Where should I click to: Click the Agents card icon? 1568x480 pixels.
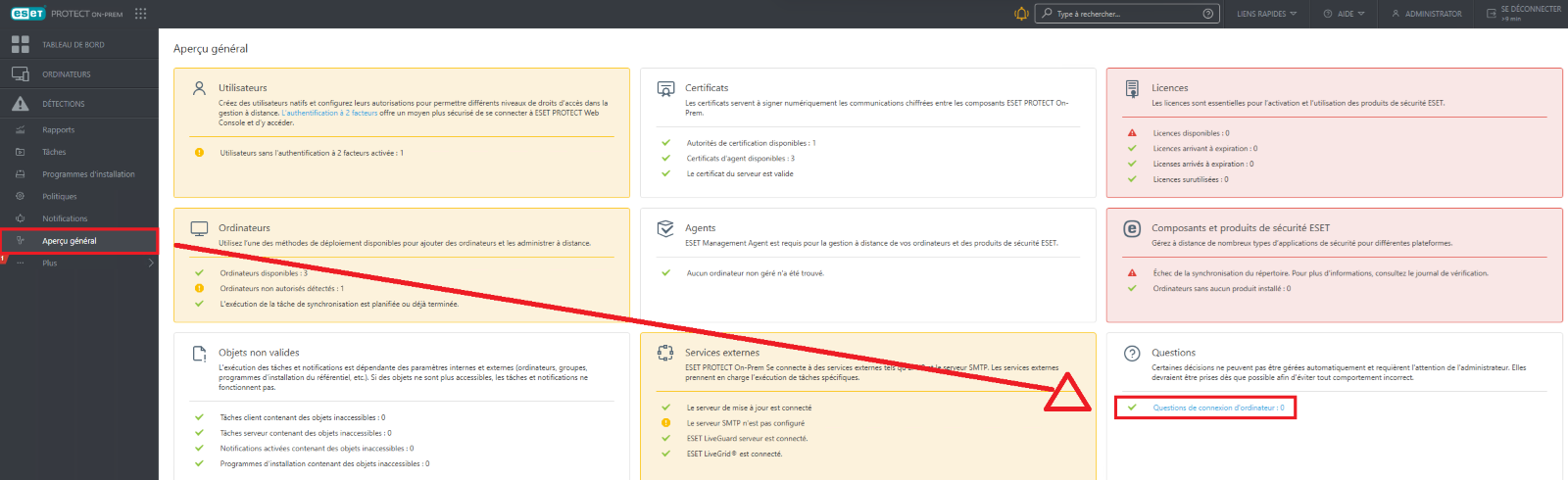tap(665, 228)
